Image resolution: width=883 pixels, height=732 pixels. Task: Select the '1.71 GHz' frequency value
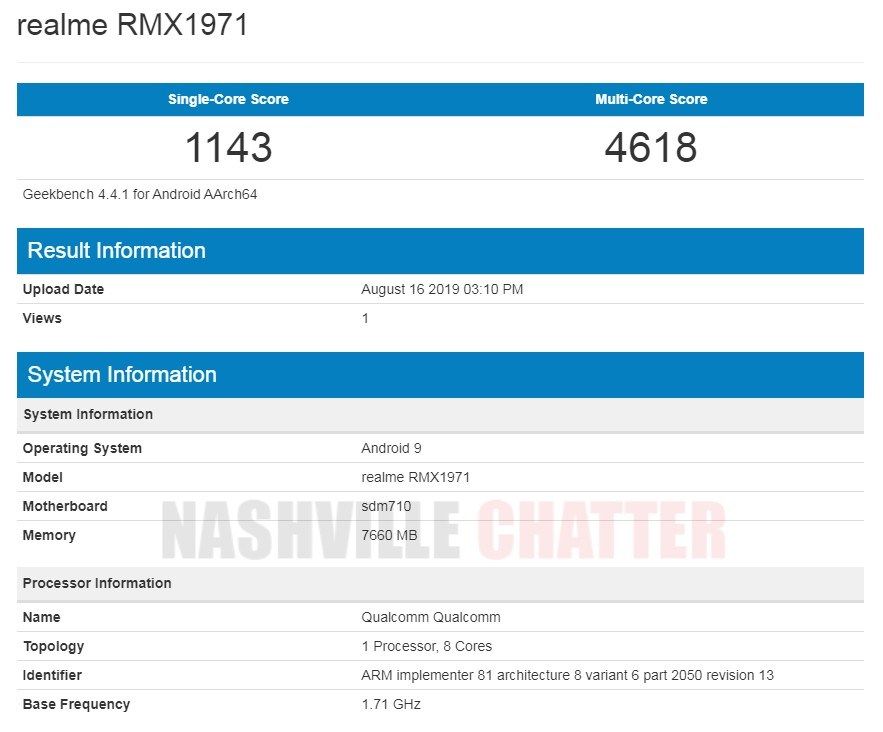391,704
